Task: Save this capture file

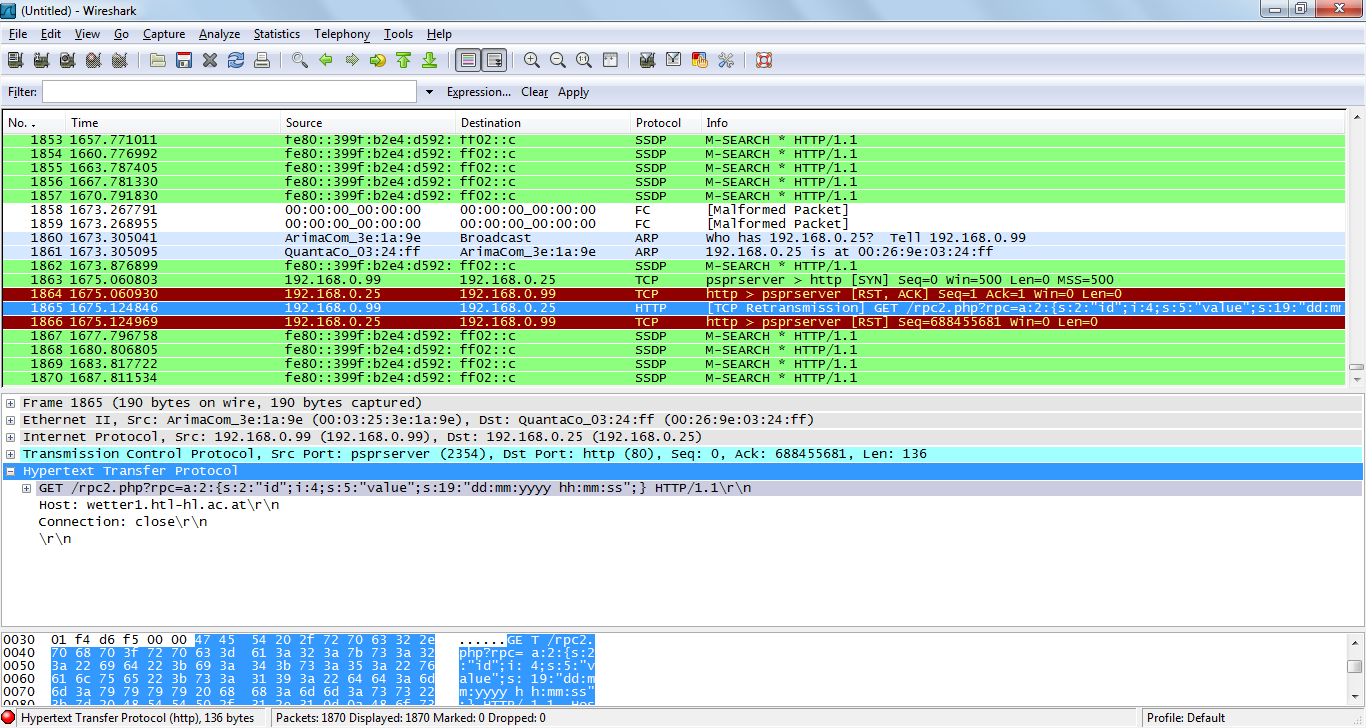Action: [184, 60]
